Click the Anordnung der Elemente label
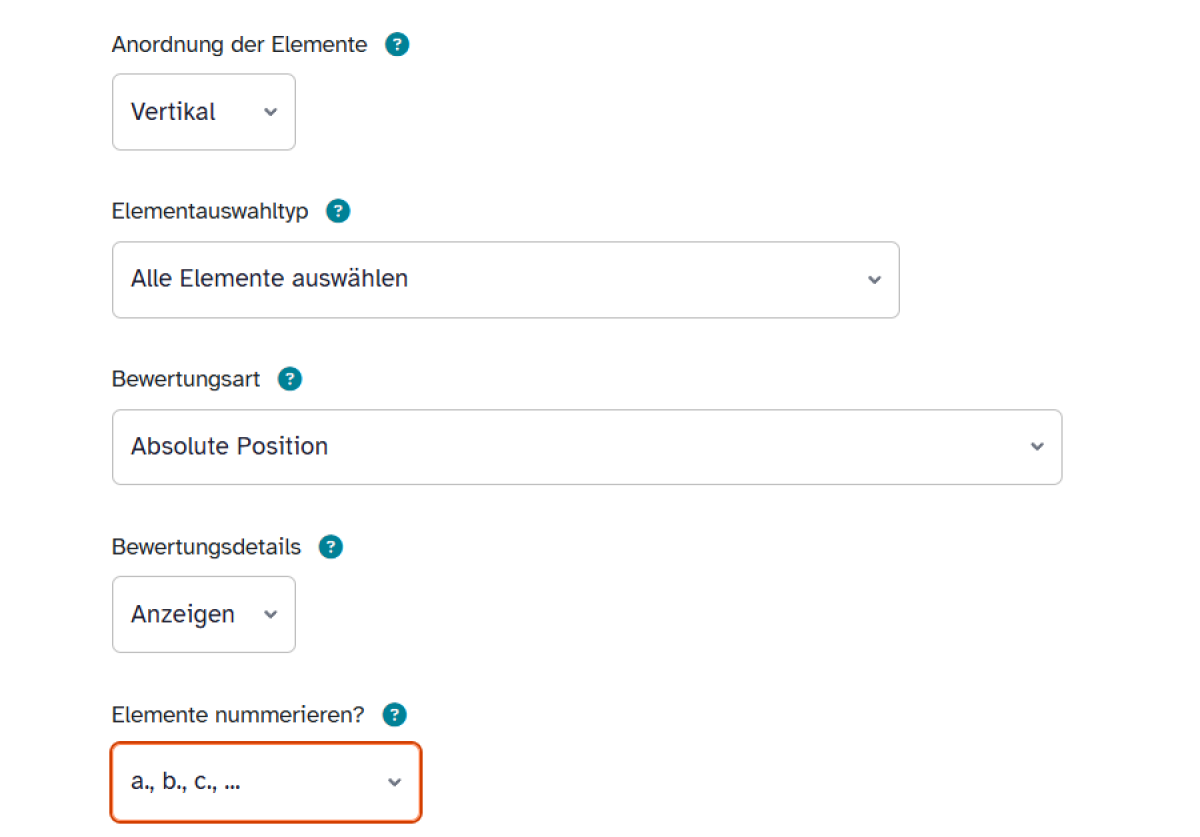Screen dimensions: 1200x837 pos(239,45)
